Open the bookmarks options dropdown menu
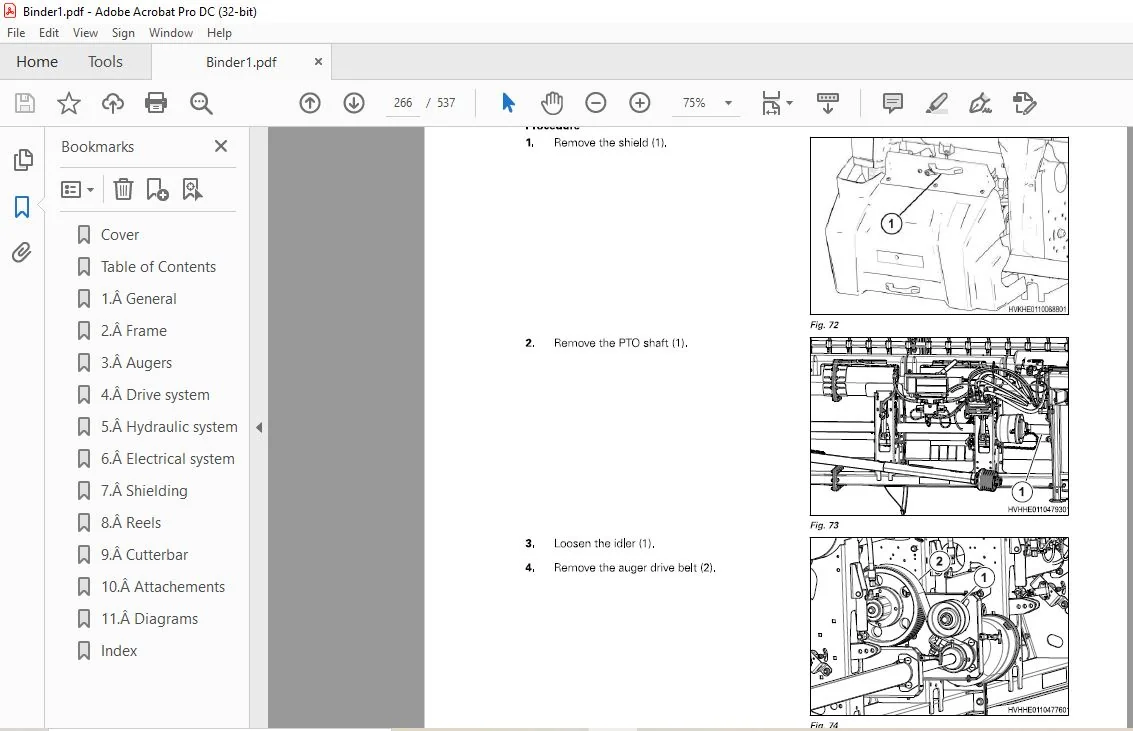 (x=77, y=190)
